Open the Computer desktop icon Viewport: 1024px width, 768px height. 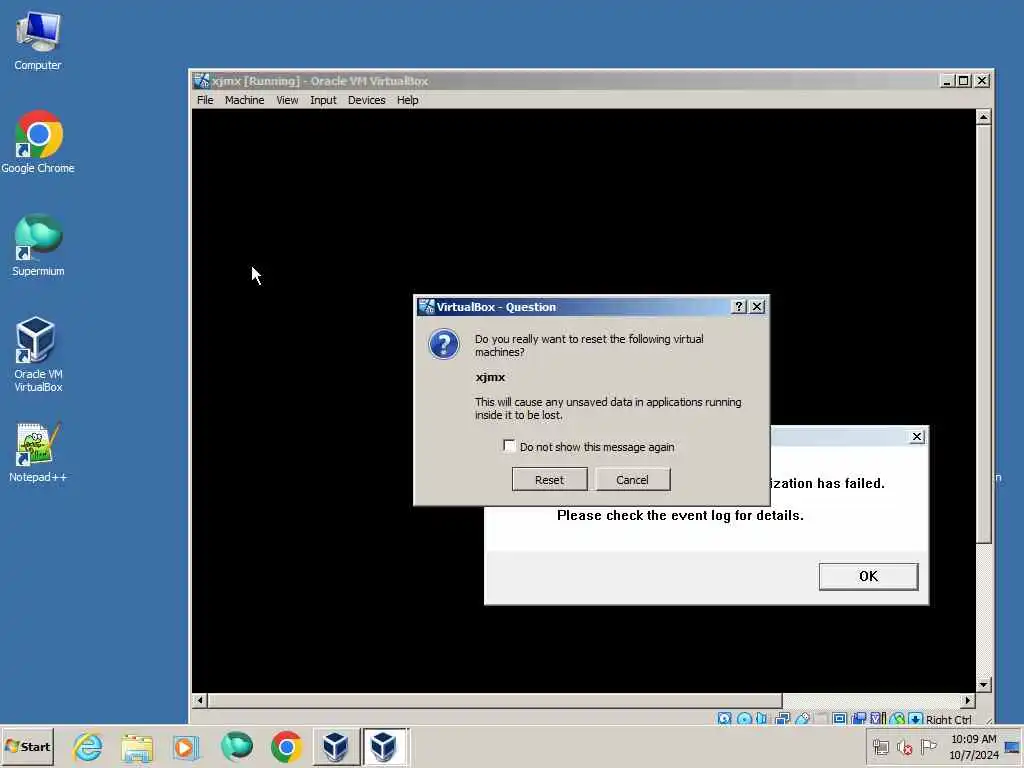pos(38,40)
